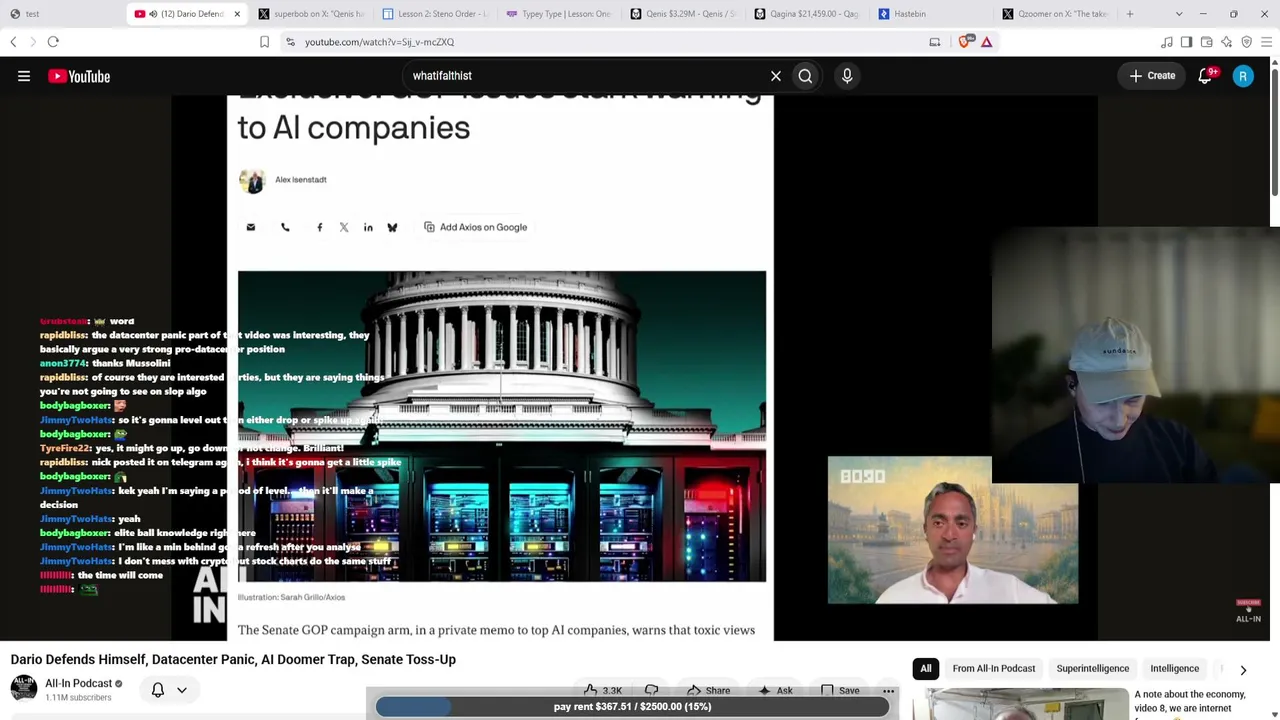Screen dimensions: 1280x720
Task: Start voice search with the microphone
Action: coord(847,76)
